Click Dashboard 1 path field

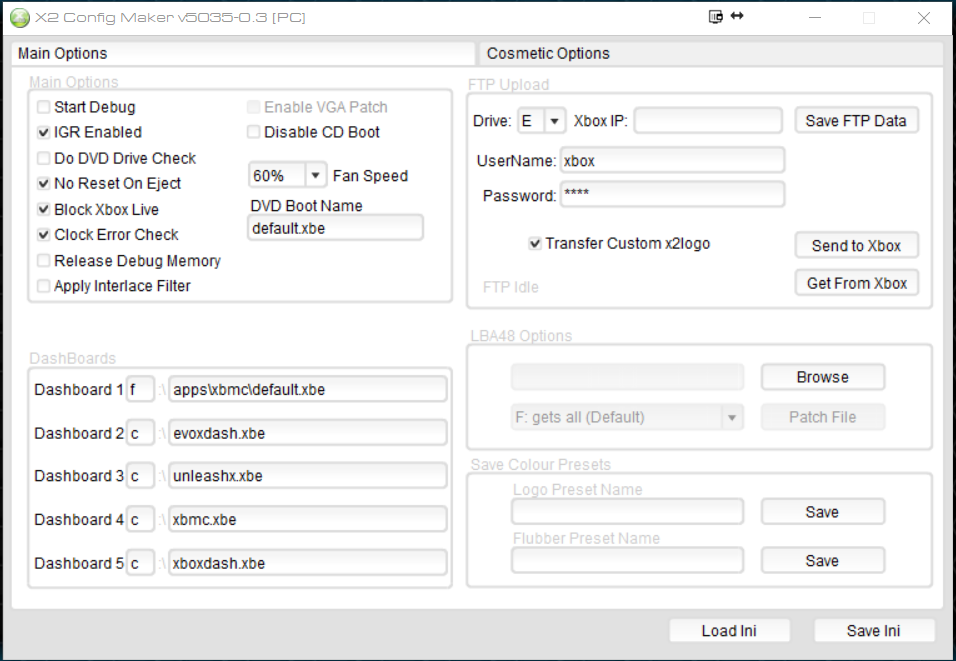coord(308,390)
